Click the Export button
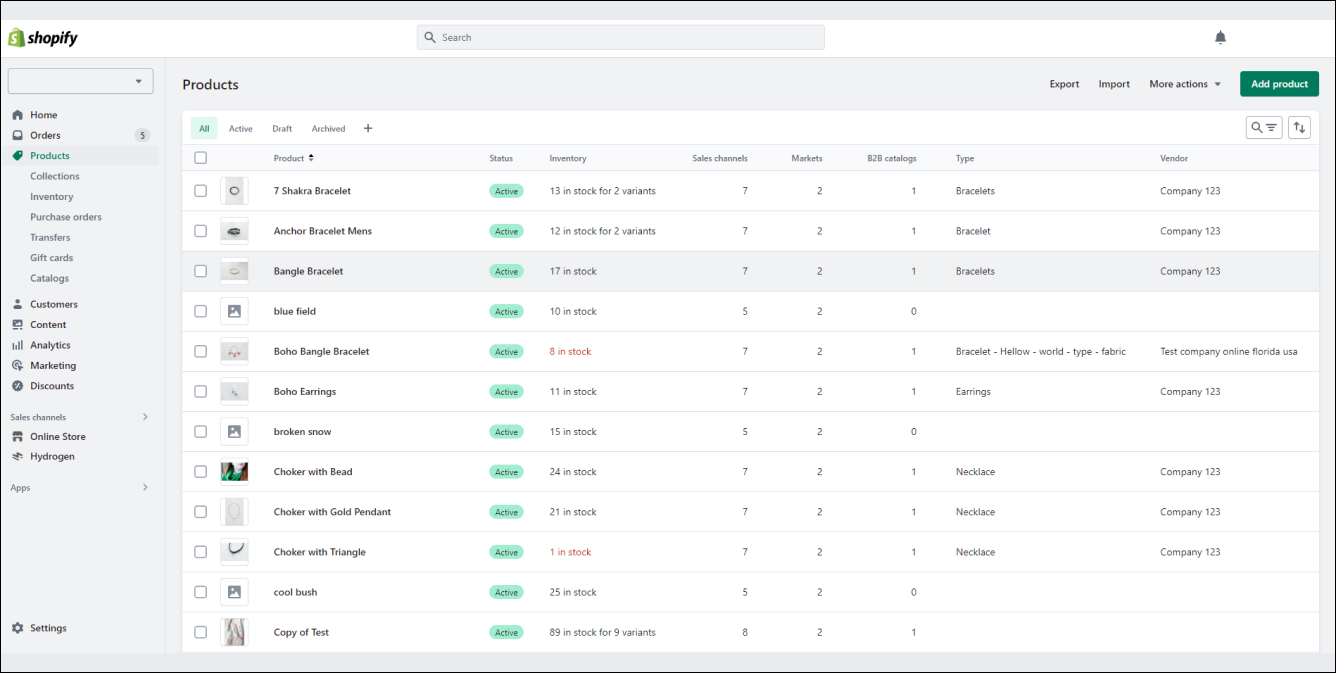The image size is (1336, 673). click(1064, 84)
